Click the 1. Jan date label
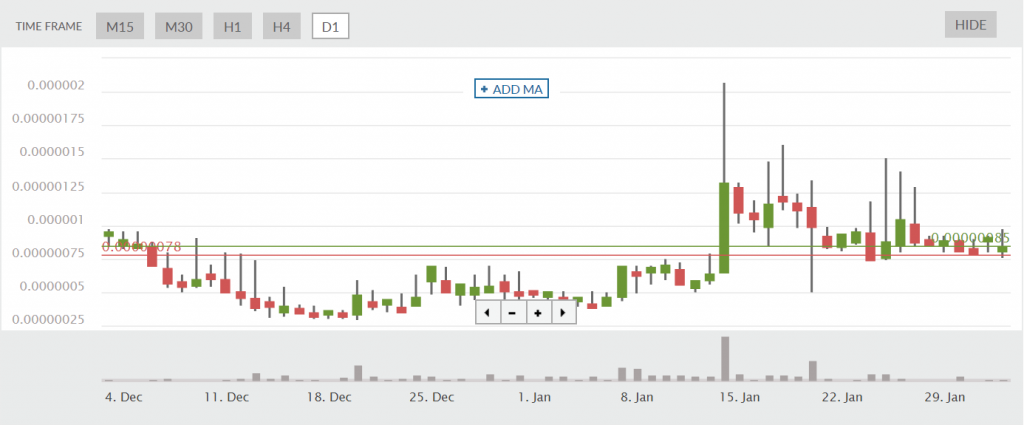Viewport: 1024px width, 425px height. pyautogui.click(x=534, y=397)
